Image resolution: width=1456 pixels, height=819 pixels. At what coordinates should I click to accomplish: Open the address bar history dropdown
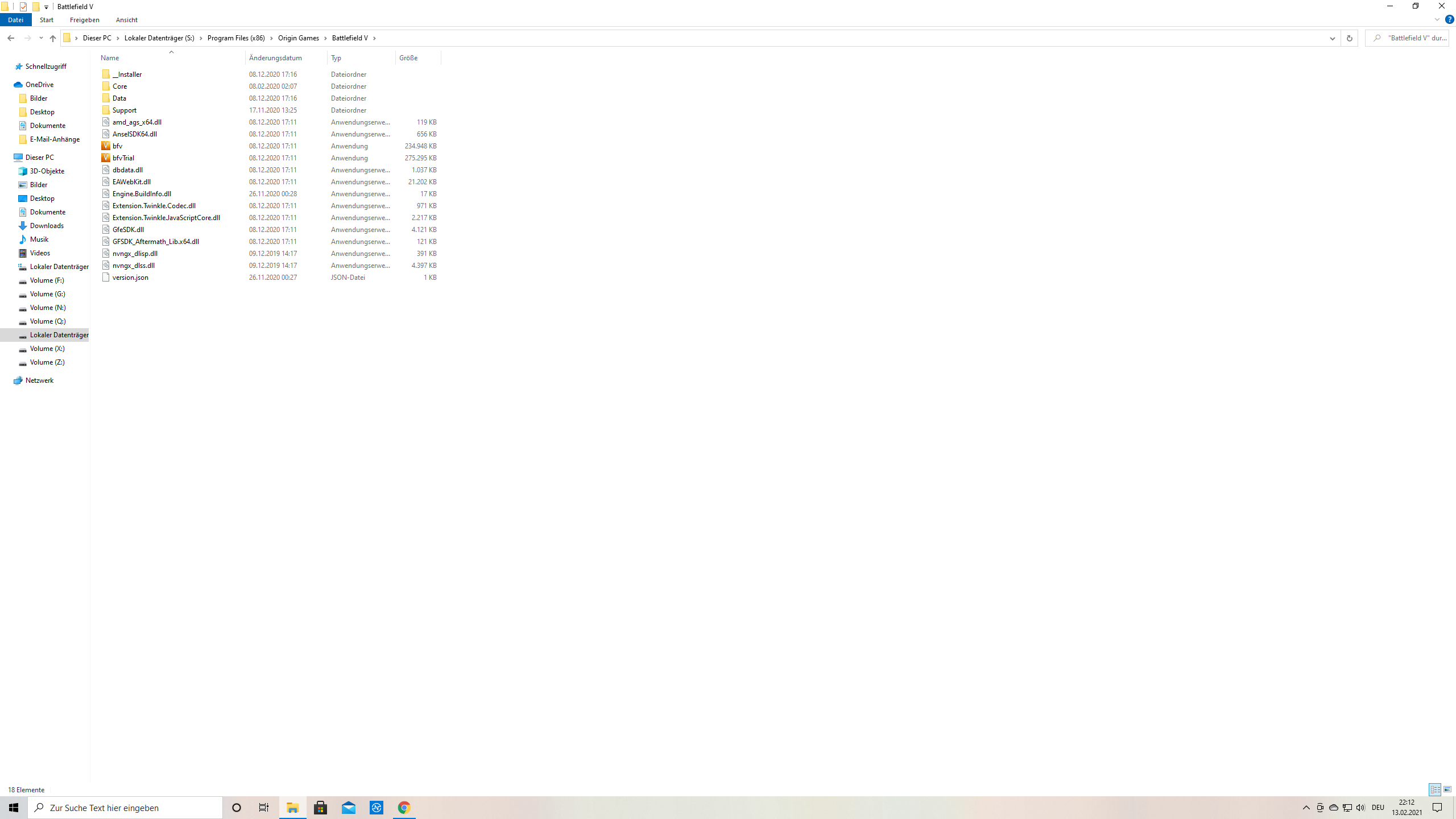[1332, 38]
